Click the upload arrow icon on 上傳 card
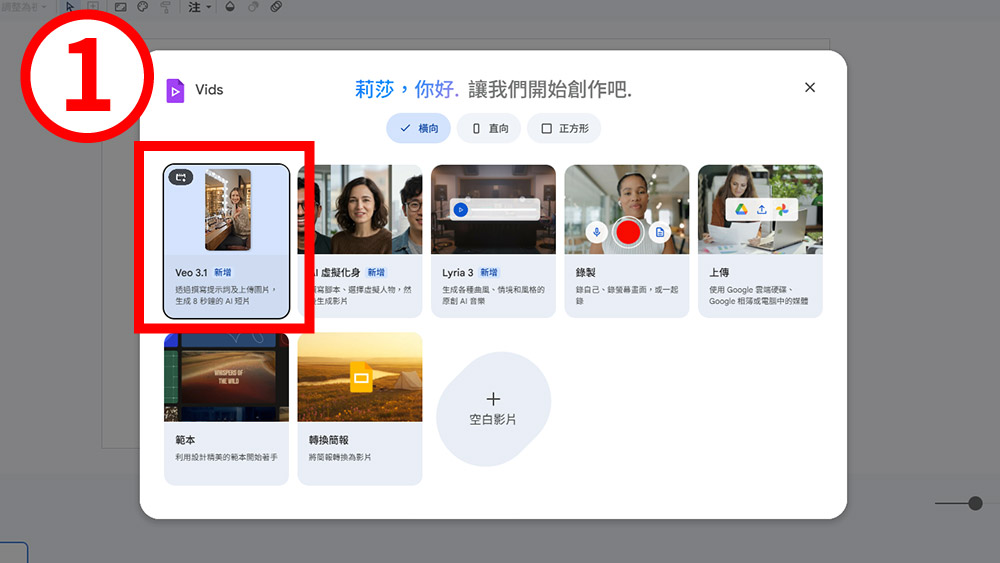 (x=761, y=209)
